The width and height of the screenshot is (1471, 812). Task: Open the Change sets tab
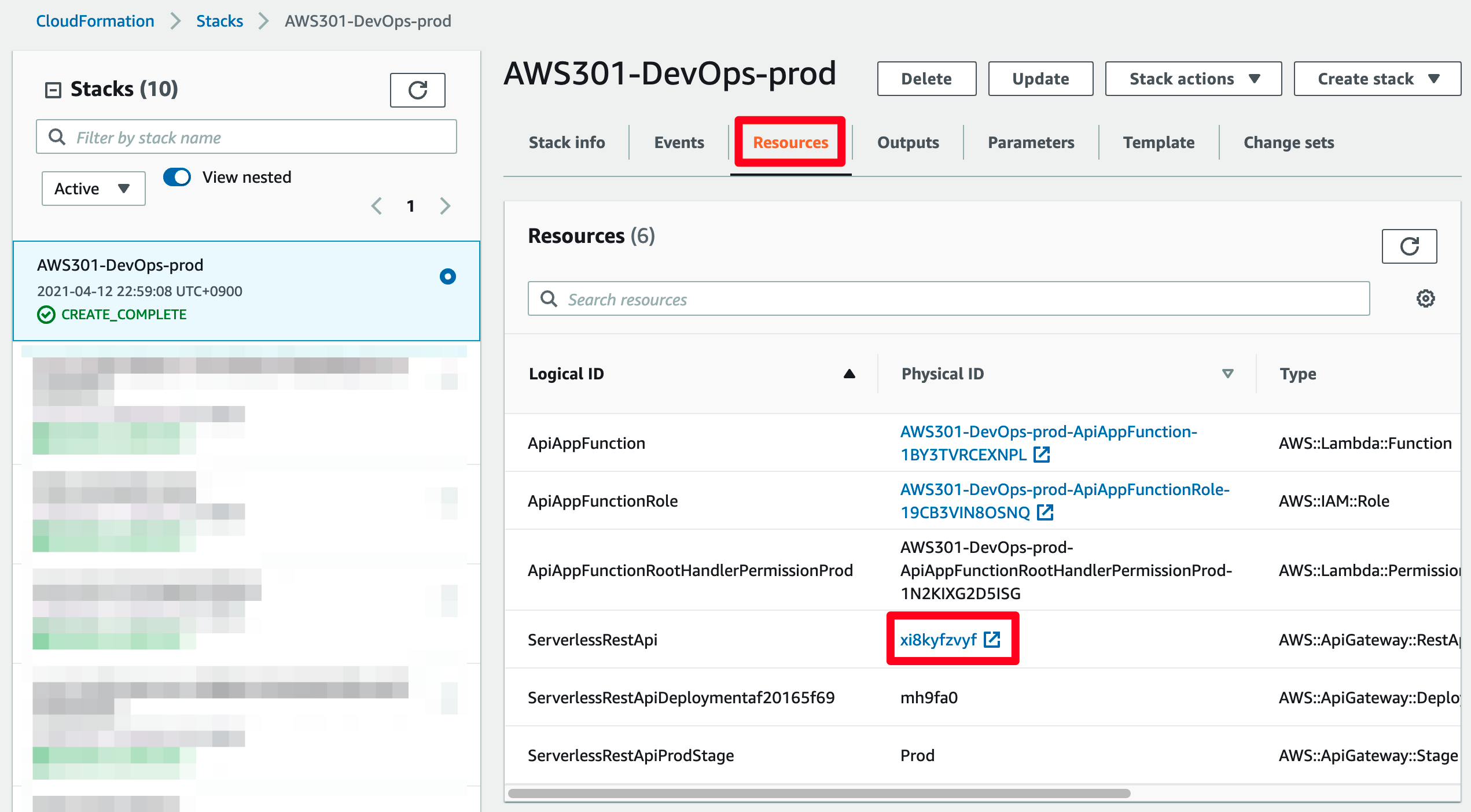point(1289,142)
